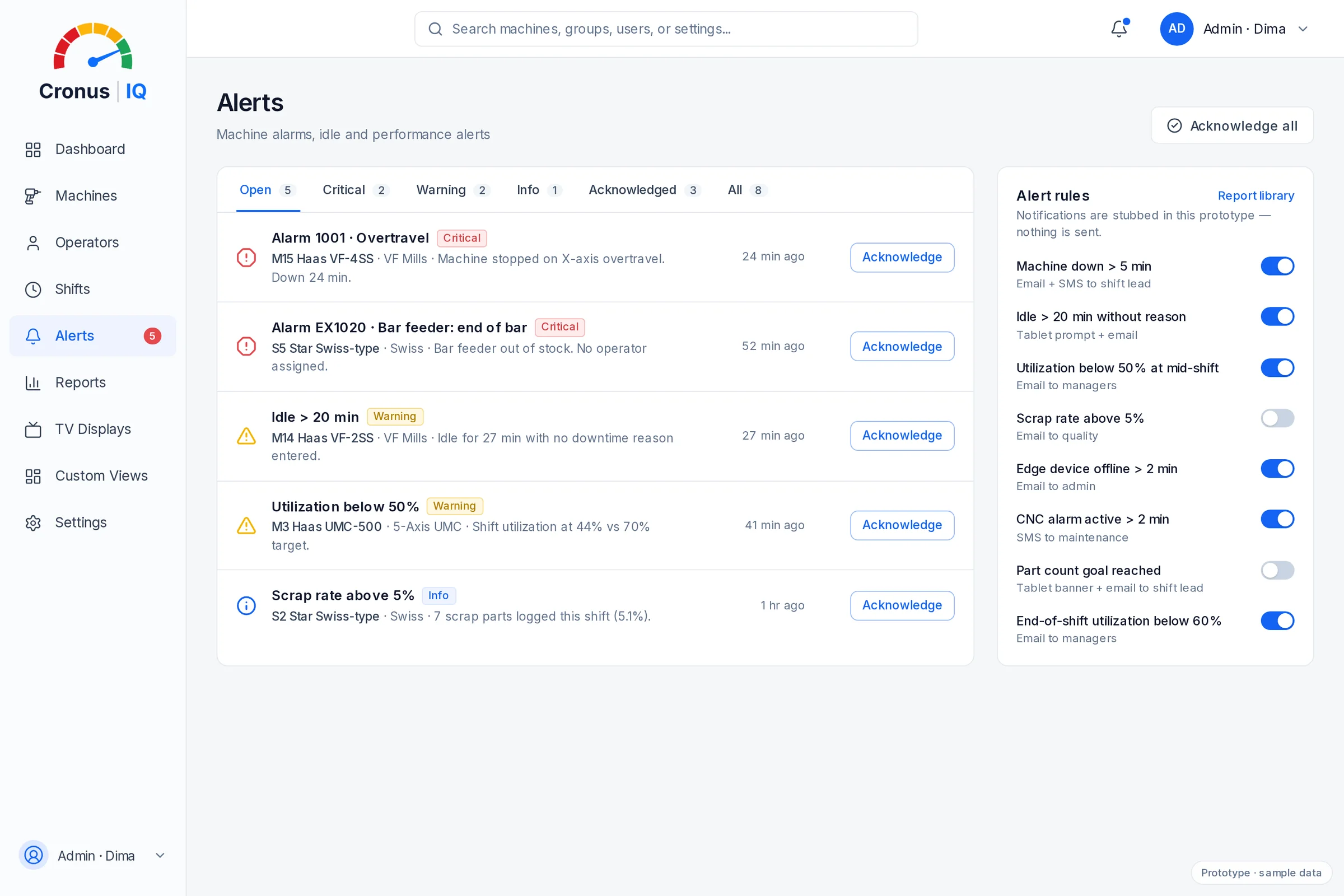Focus the search machines, groups, users field
This screenshot has height=896, width=1344.
[666, 29]
